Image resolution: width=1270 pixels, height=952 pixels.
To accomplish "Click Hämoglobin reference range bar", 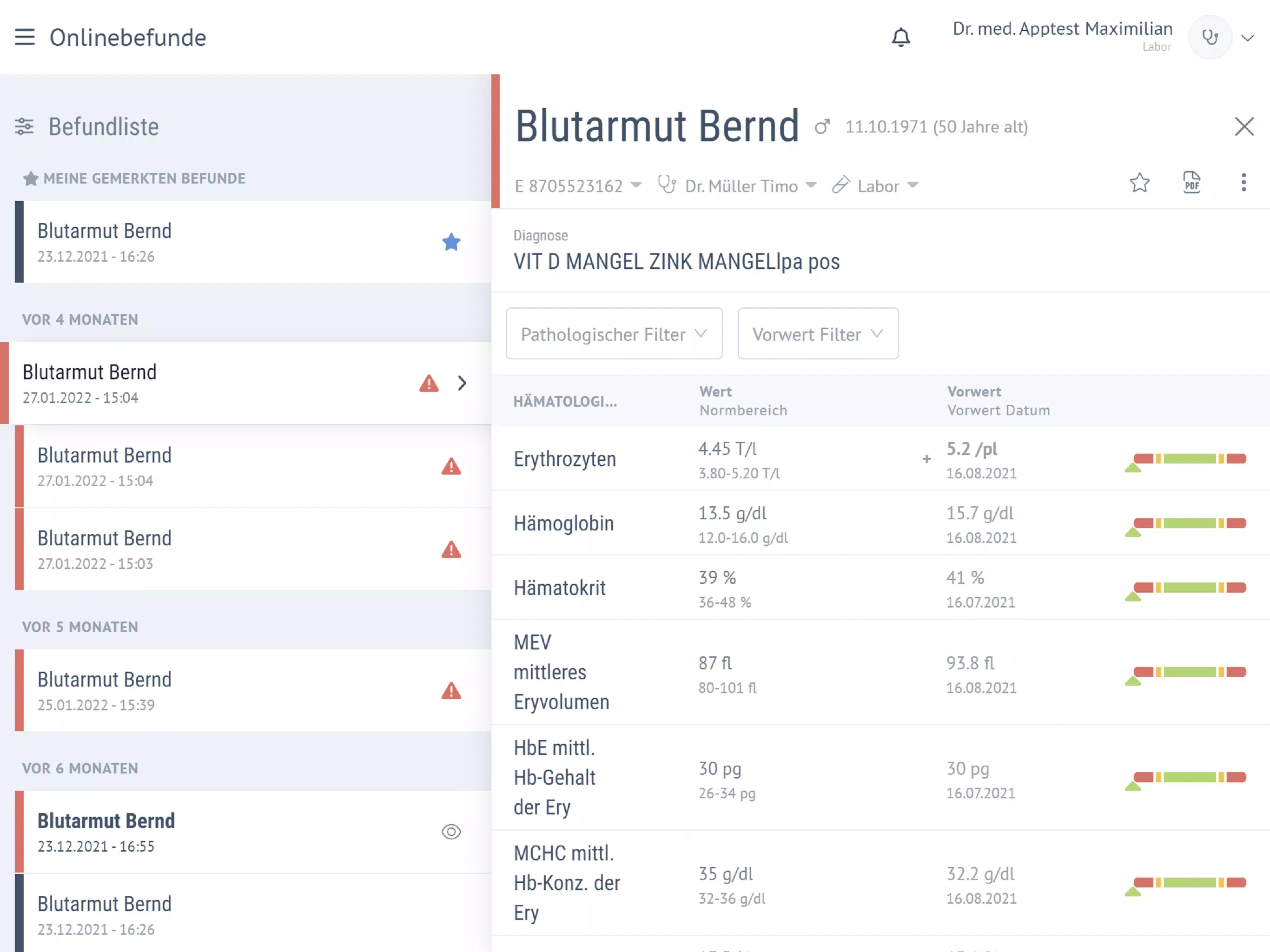I will 1185,525.
